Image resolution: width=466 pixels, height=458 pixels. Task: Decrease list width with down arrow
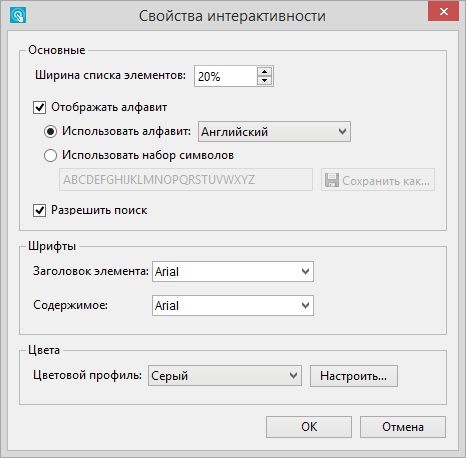[265, 80]
